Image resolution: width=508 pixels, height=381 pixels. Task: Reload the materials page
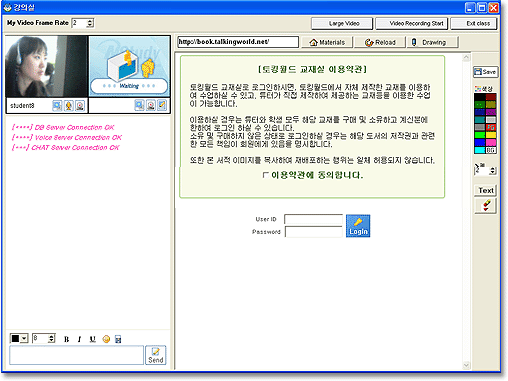(380, 42)
